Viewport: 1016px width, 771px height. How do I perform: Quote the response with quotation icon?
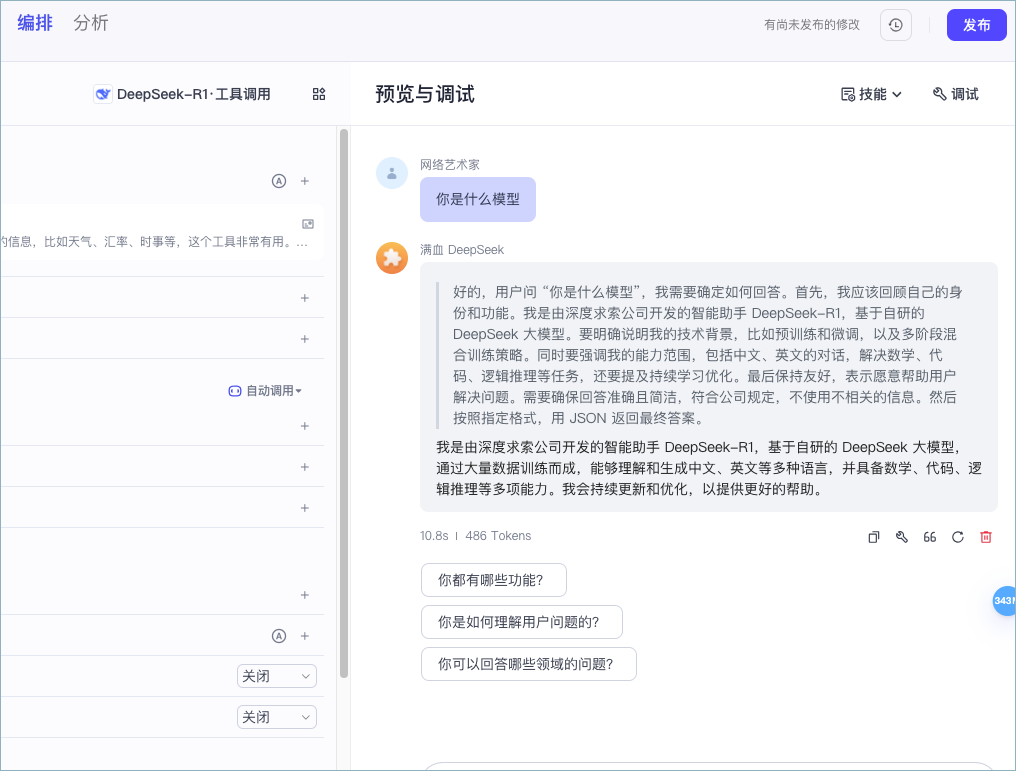(x=930, y=537)
